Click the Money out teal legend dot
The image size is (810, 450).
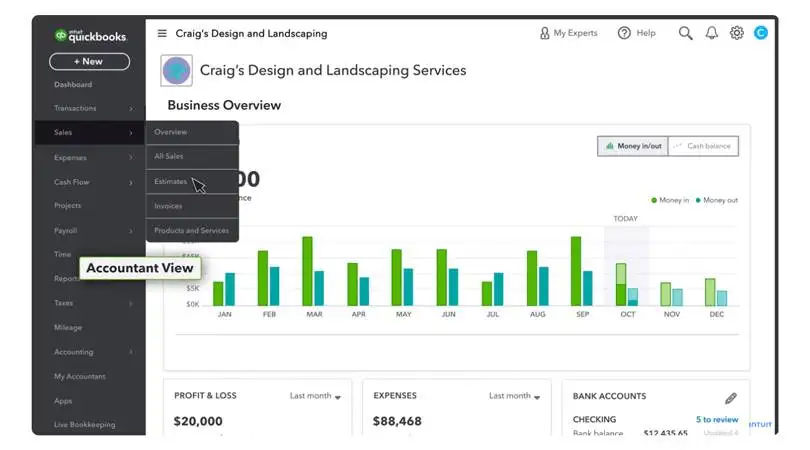pyautogui.click(x=698, y=200)
